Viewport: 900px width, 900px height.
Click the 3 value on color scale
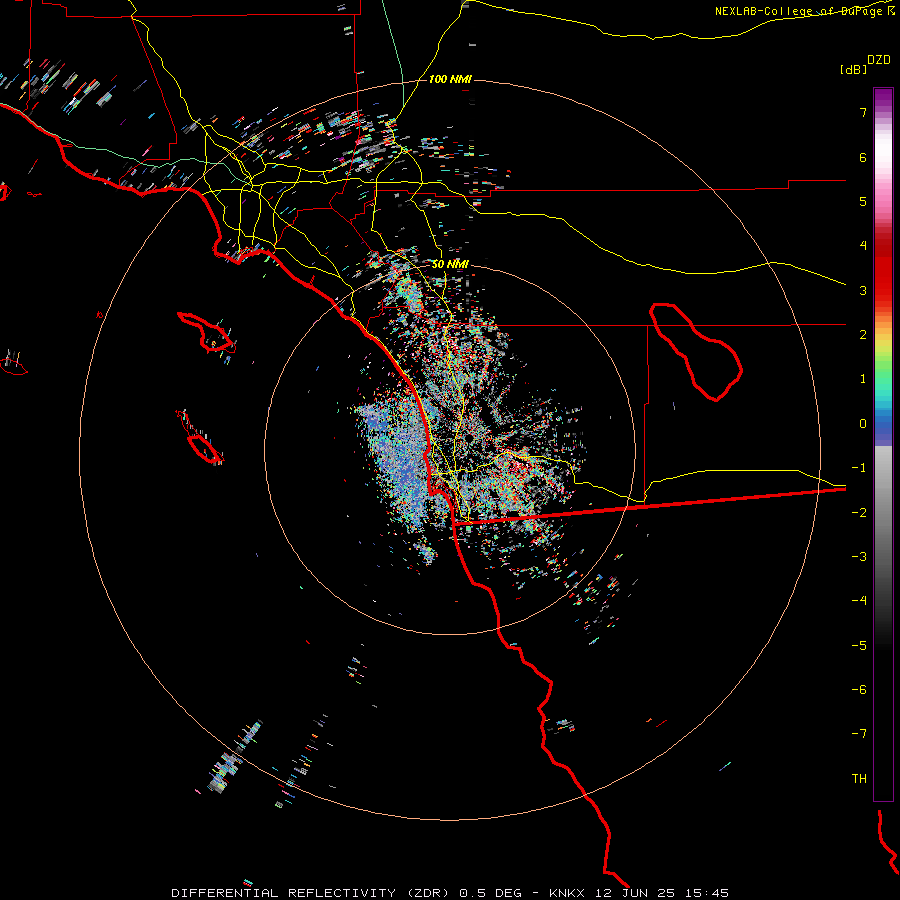click(x=863, y=290)
